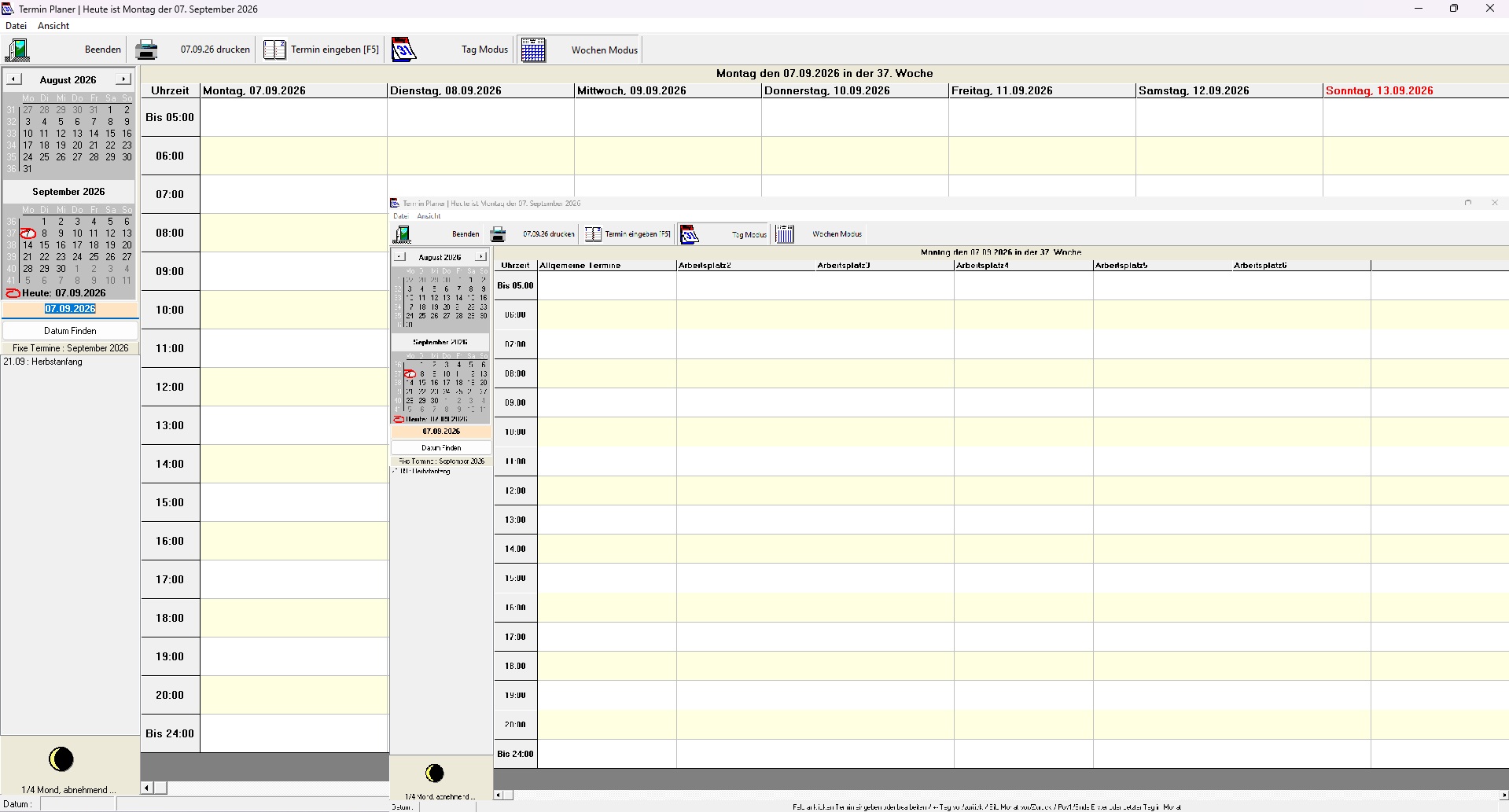Select September 21 in the mini calendar

28,257
